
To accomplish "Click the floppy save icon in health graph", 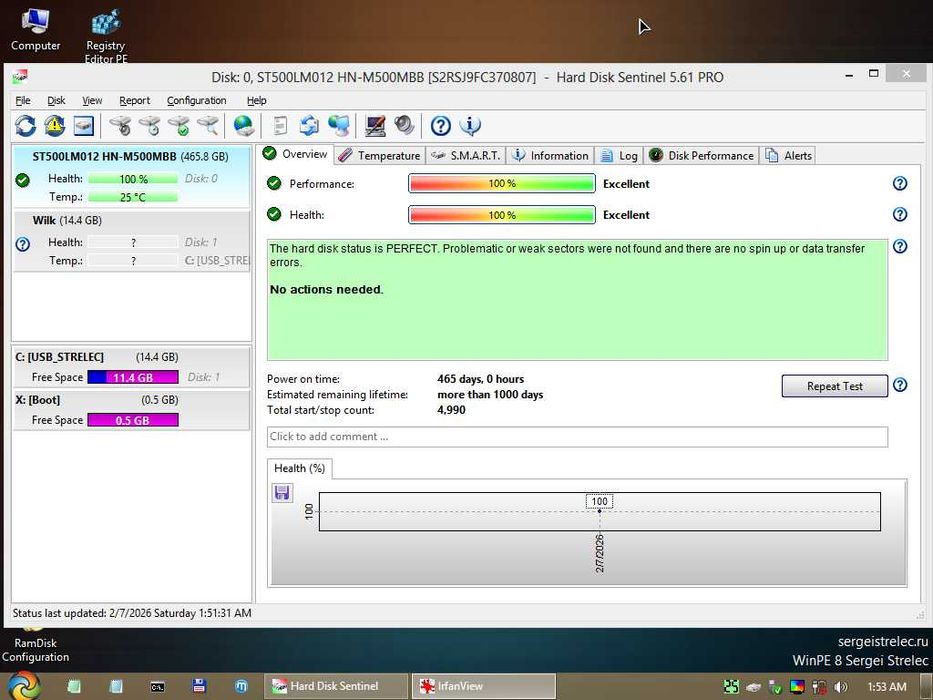I will coord(282,493).
